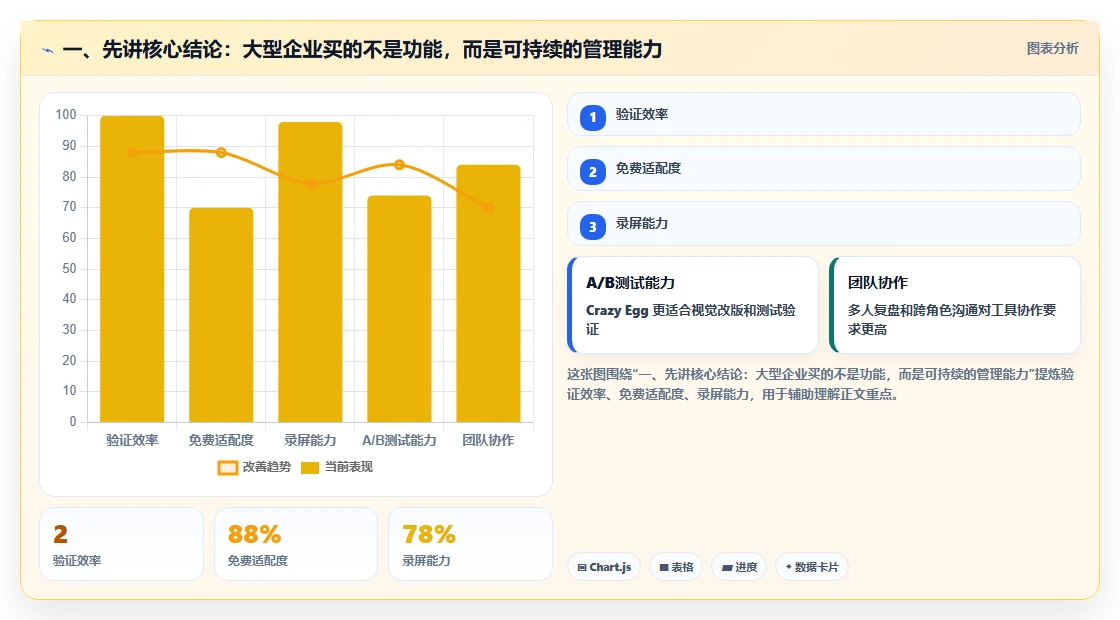This screenshot has width=1120, height=620.
Task: Select the number 3 badge for 录屏能力
Action: 592,227
